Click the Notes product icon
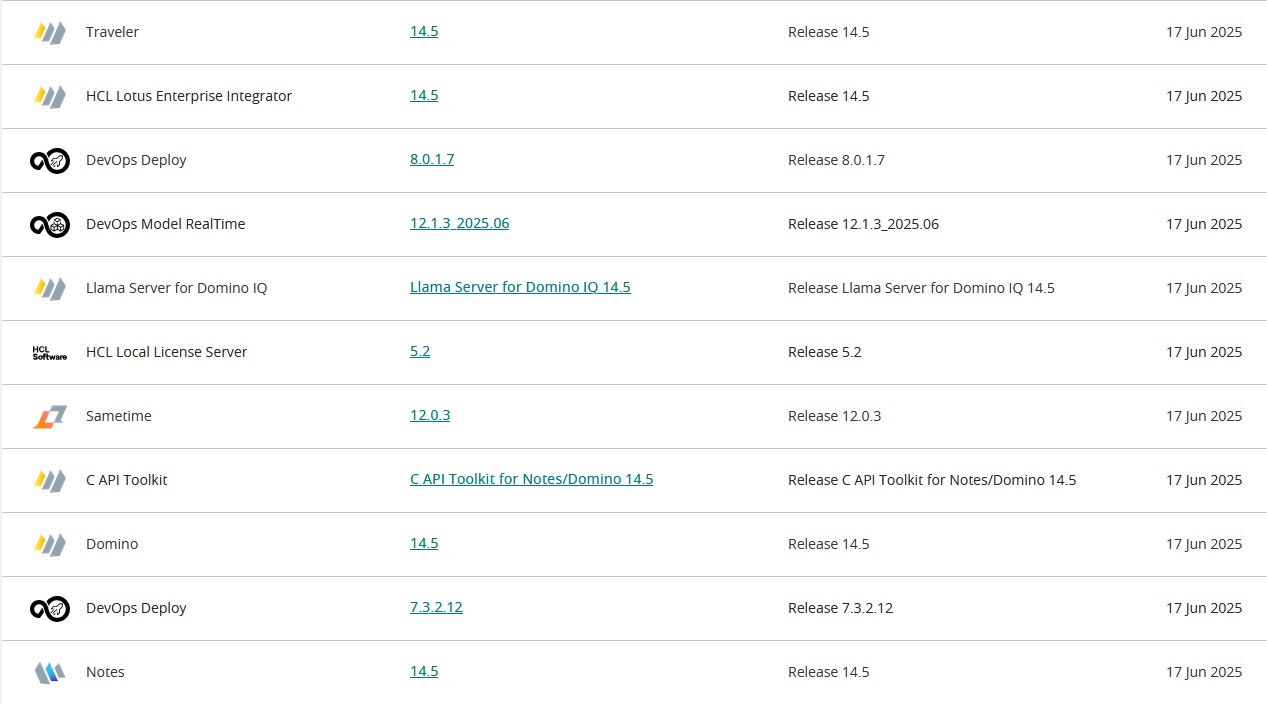 [x=49, y=672]
